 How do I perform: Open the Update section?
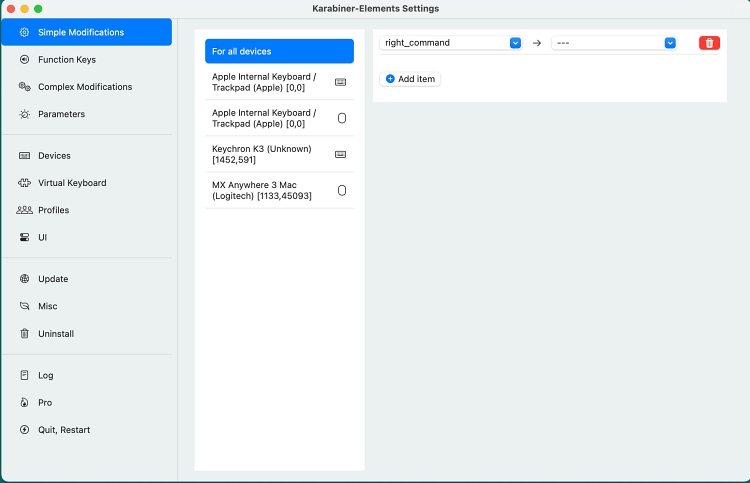pos(87,279)
